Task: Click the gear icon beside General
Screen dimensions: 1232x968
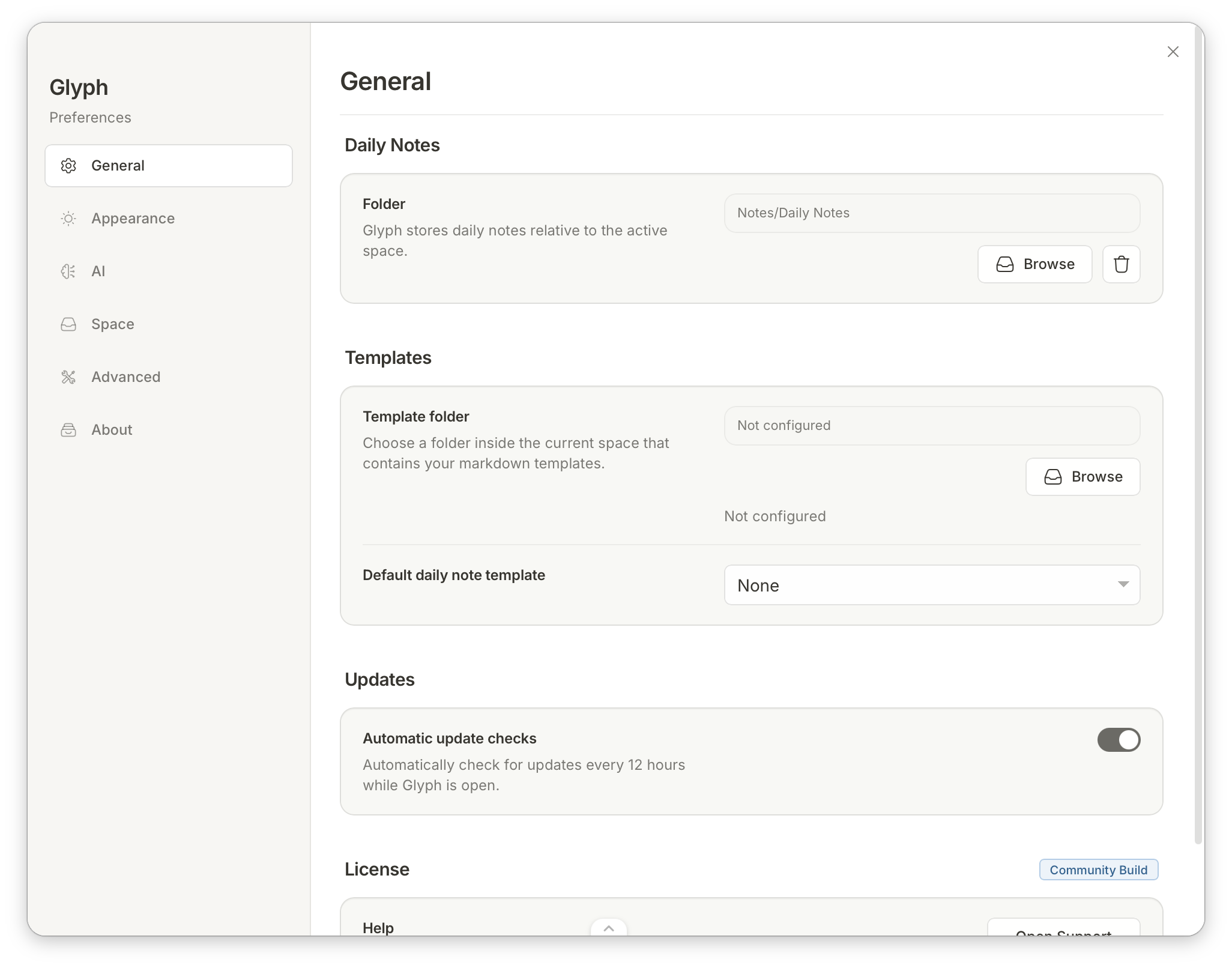Action: tap(69, 166)
